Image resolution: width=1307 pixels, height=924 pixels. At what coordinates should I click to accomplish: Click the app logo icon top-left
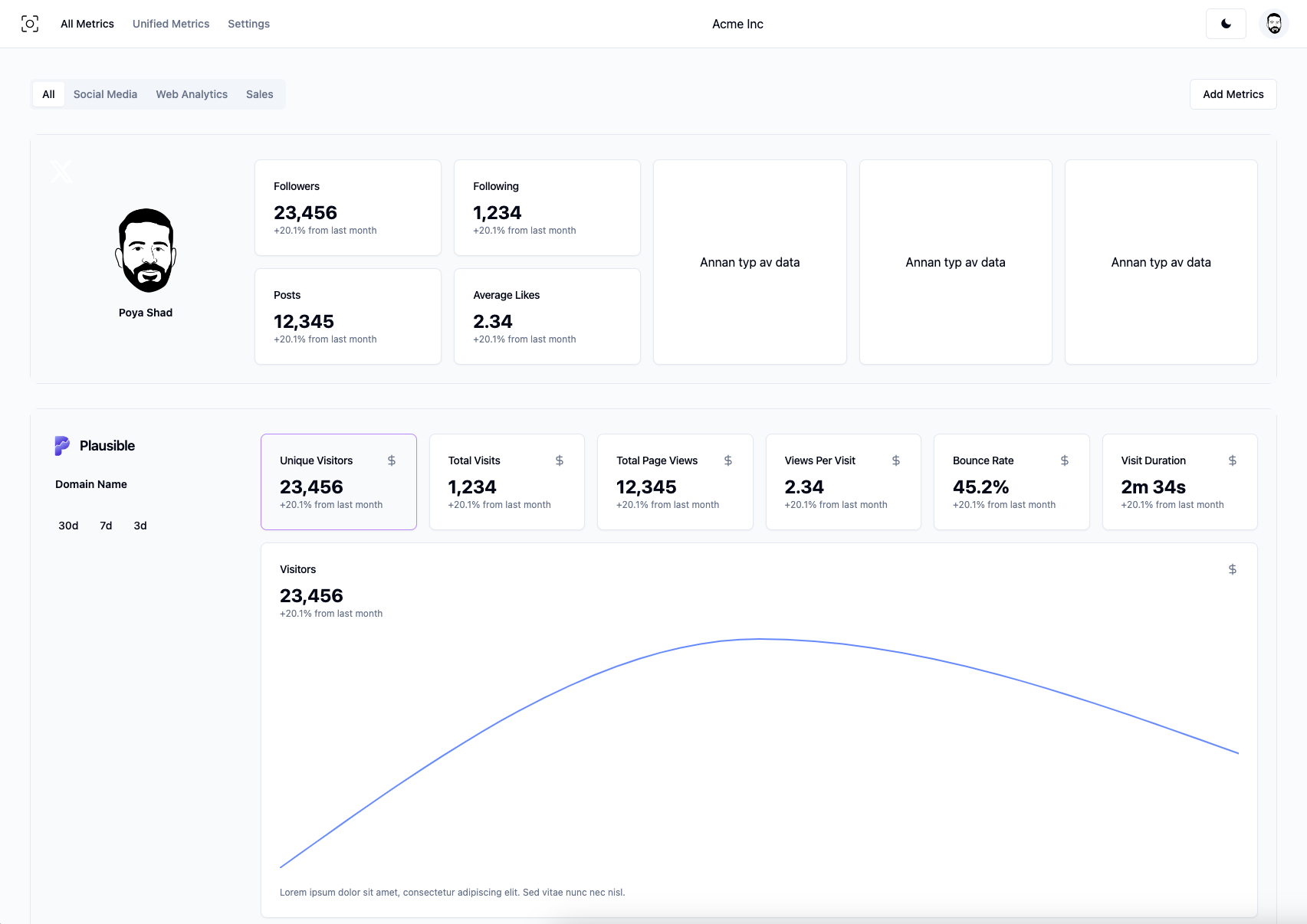30,24
